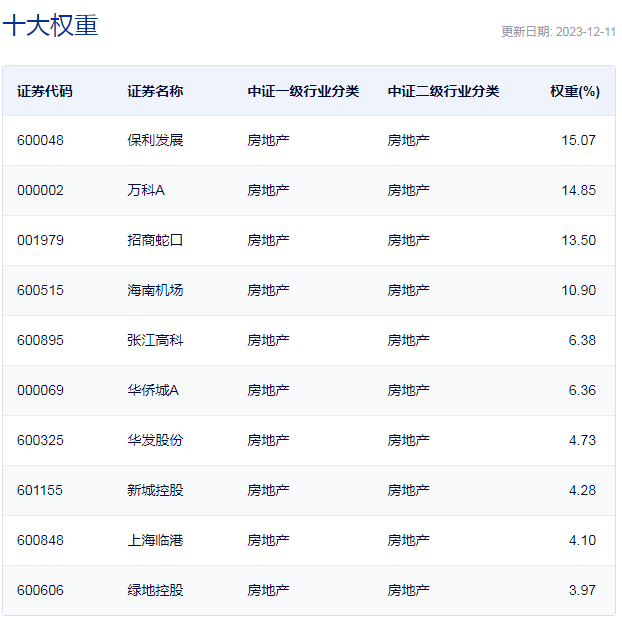Click weight value 4.10

(582, 540)
